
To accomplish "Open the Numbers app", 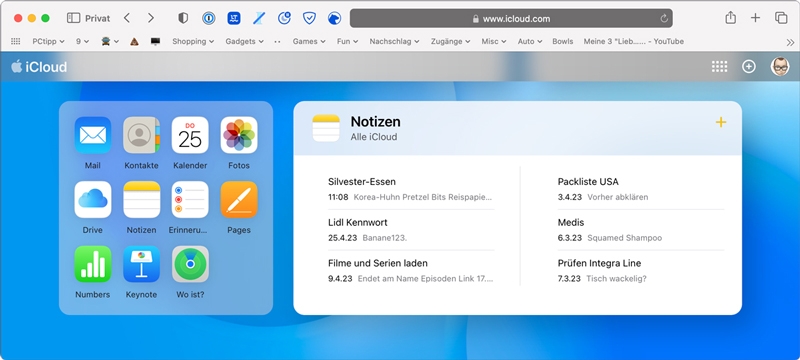I will point(93,264).
